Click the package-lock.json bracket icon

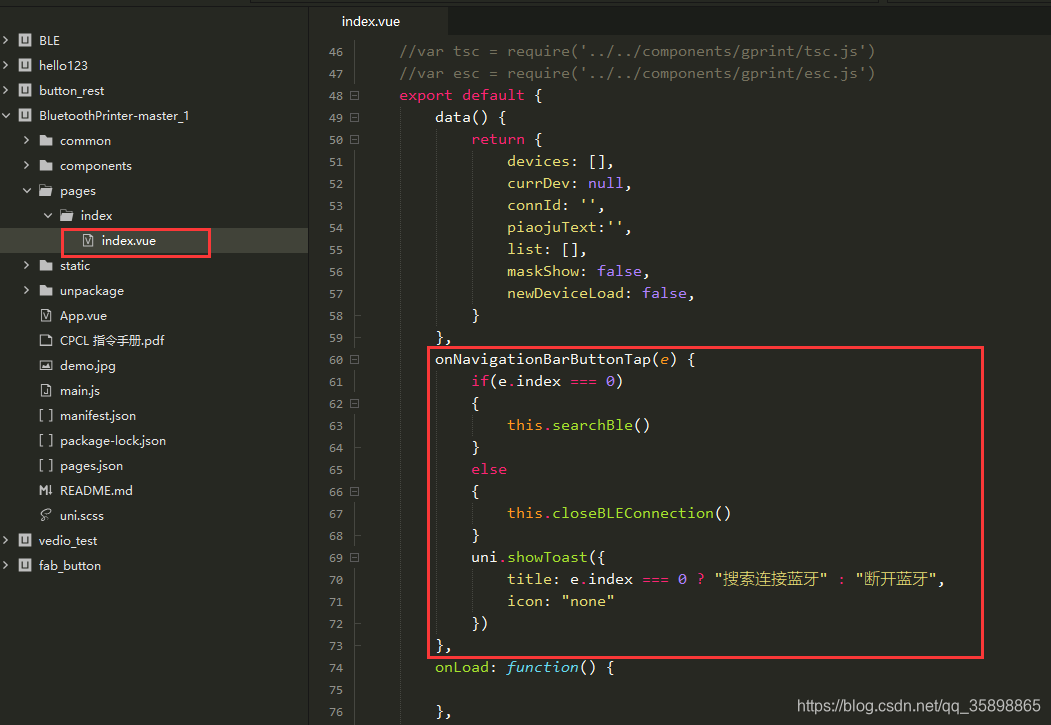46,440
